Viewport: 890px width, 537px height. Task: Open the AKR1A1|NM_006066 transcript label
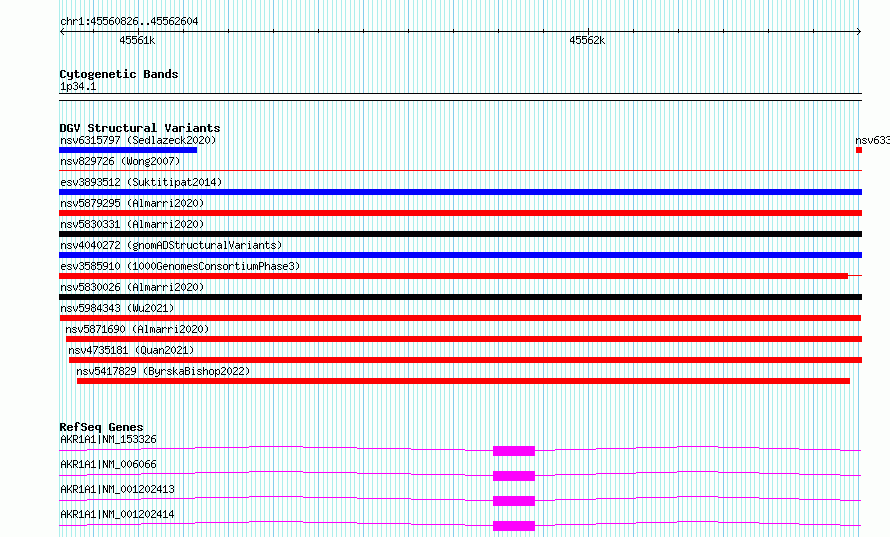coord(108,464)
